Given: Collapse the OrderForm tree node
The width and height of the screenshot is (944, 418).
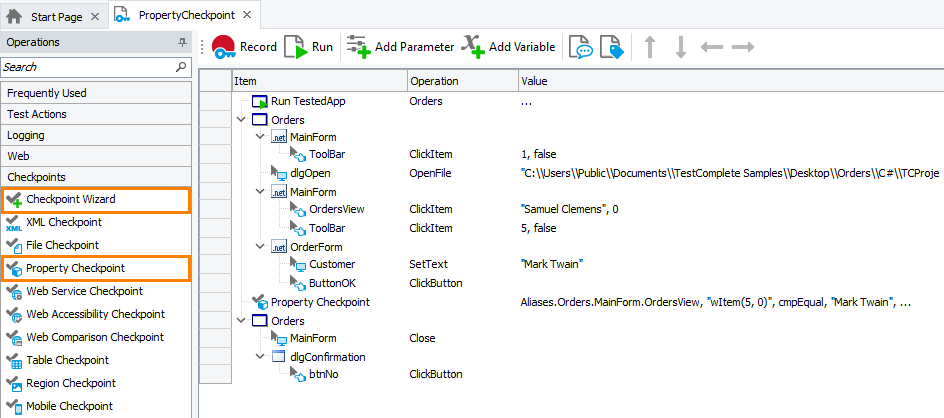Looking at the screenshot, I should (x=260, y=247).
